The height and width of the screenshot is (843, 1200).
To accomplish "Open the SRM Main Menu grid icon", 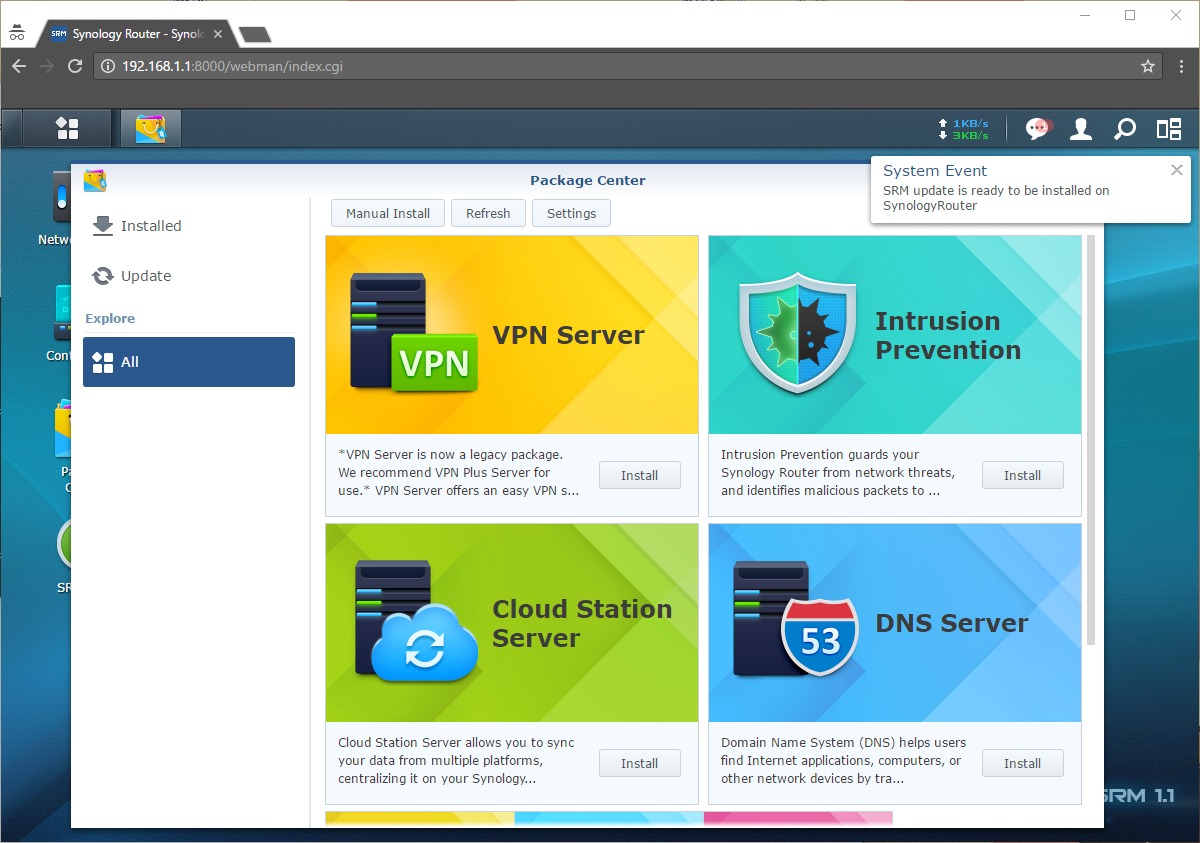I will tap(67, 128).
